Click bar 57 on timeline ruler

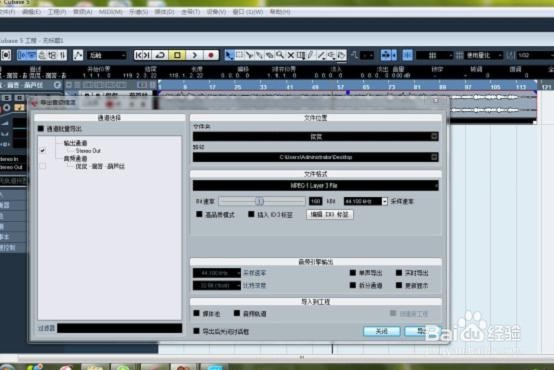coord(340,87)
